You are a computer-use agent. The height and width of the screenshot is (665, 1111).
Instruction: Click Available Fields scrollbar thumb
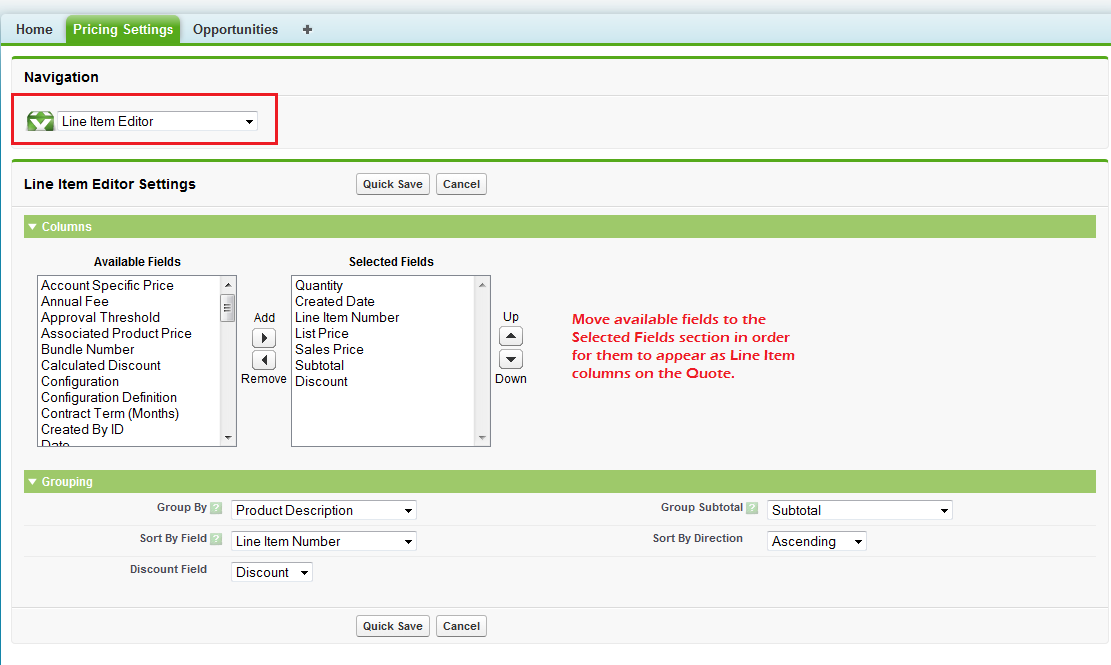pyautogui.click(x=228, y=308)
